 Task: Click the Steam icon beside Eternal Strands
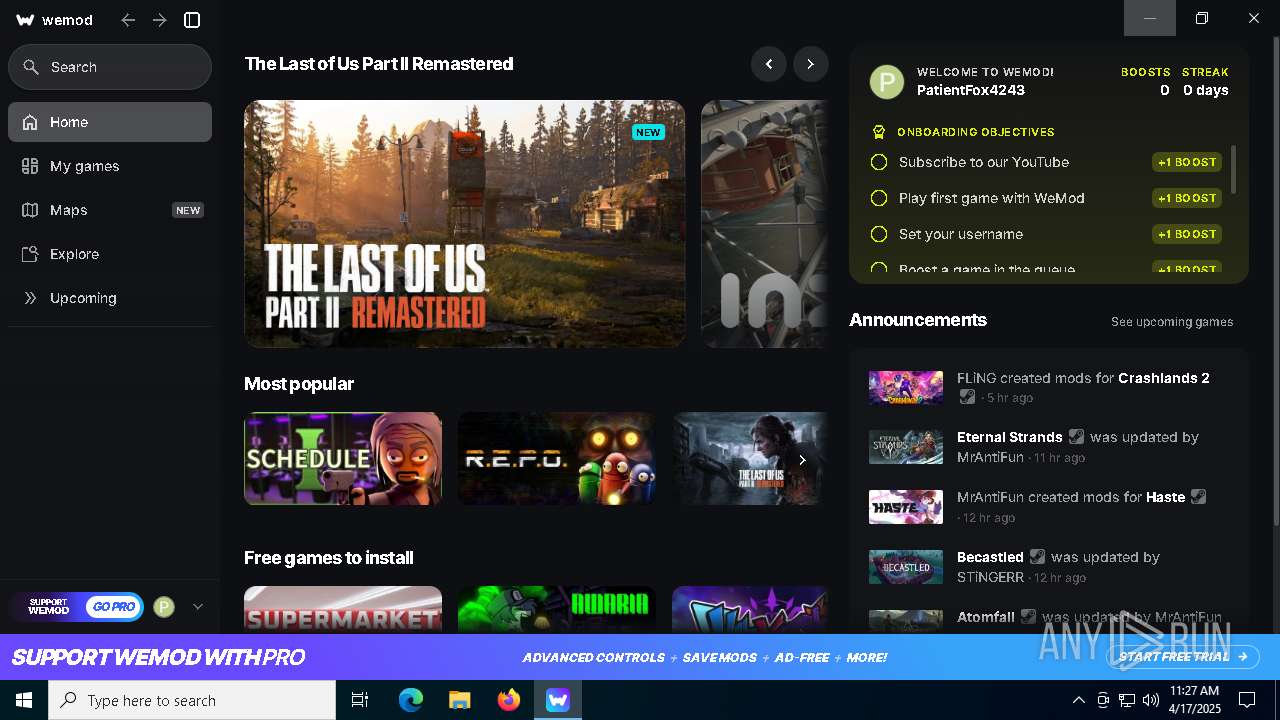tap(1076, 437)
